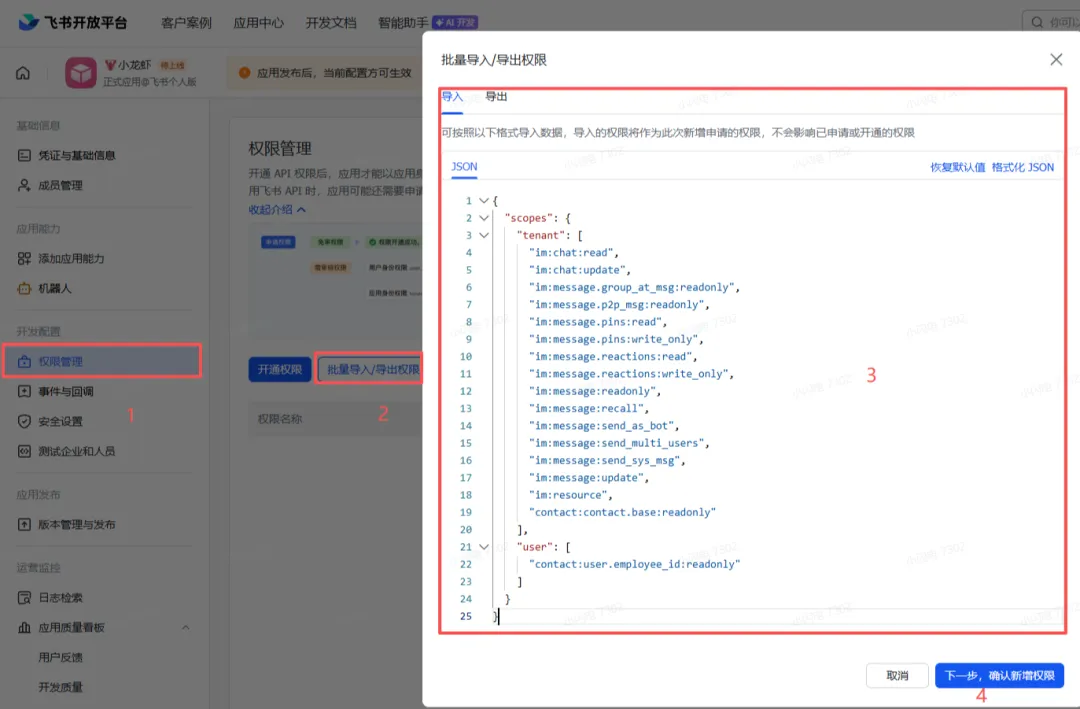Viewport: 1080px width, 709px height.
Task: Switch to the 导出 tab
Action: pos(496,96)
